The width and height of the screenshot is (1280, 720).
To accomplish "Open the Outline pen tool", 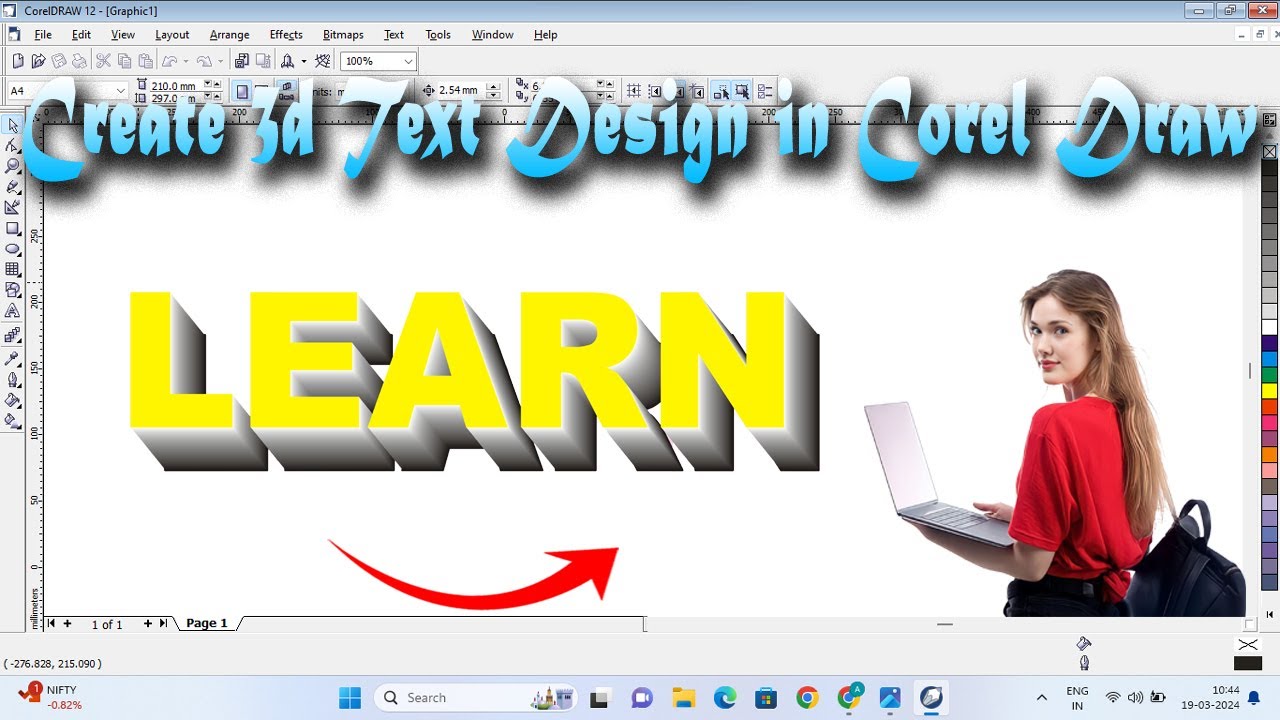I will [13, 380].
